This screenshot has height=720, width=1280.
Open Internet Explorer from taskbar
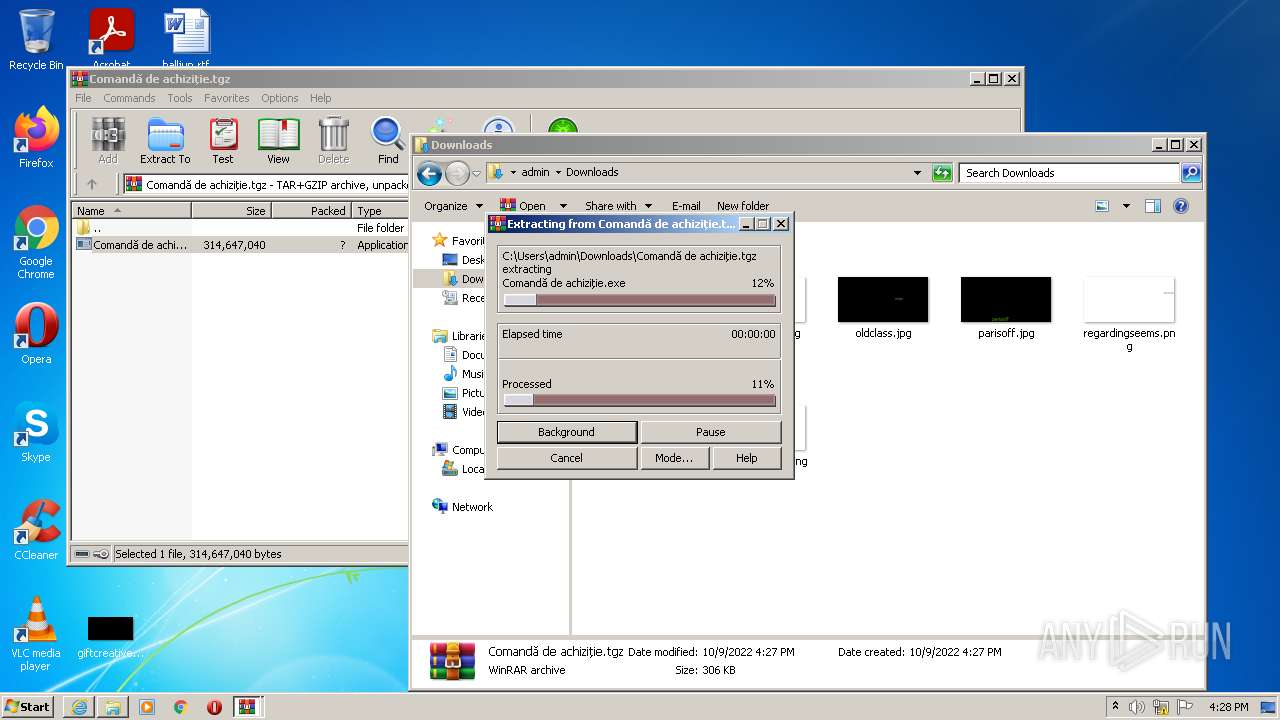click(79, 707)
